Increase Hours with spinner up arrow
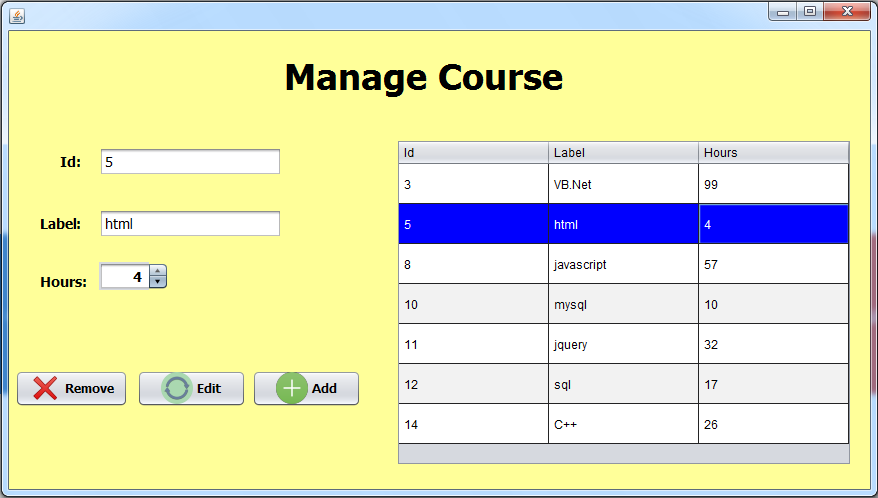Viewport: 878px width, 498px height. (158, 271)
